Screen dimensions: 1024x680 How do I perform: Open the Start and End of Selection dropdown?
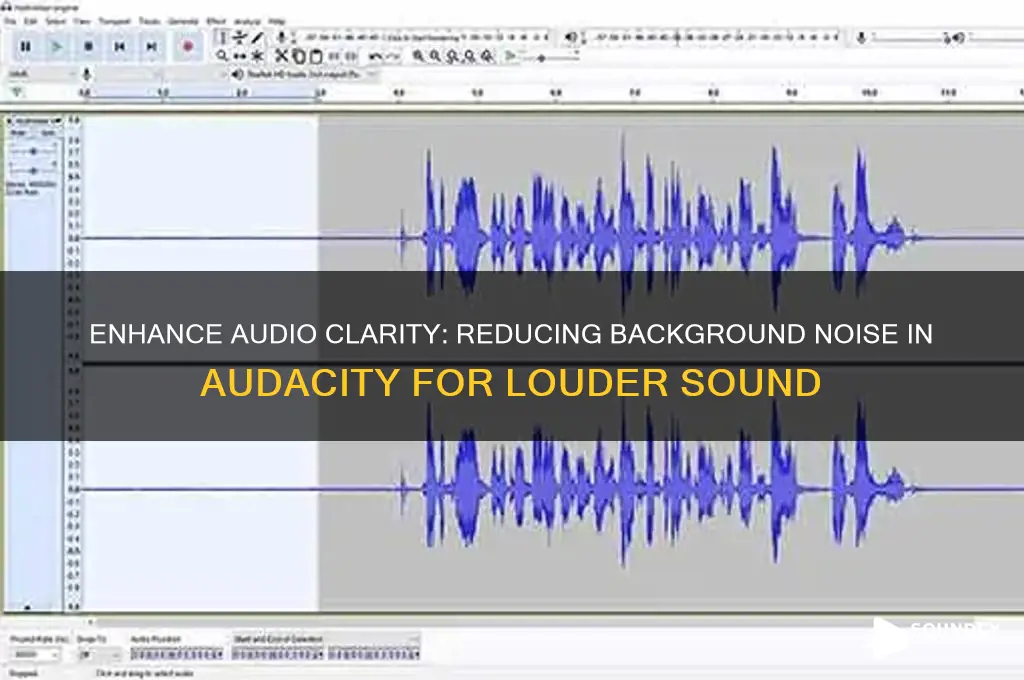point(325,639)
